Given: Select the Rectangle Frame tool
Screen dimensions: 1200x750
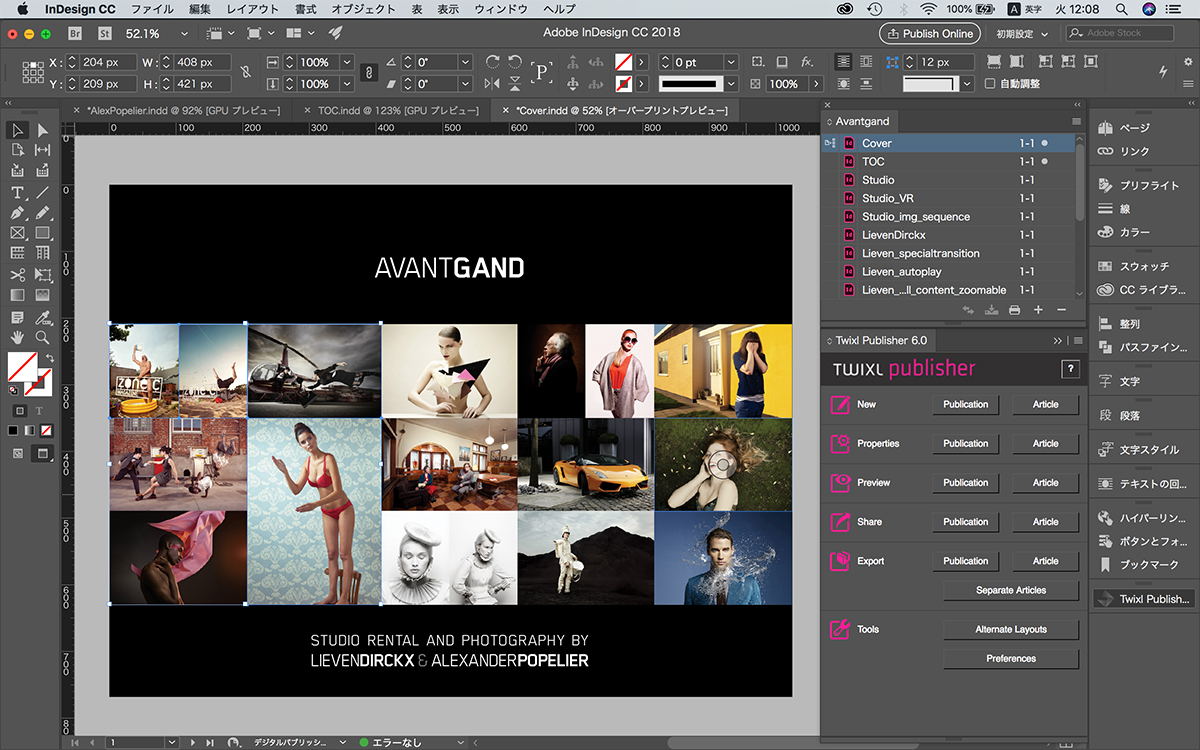Looking at the screenshot, I should point(18,233).
